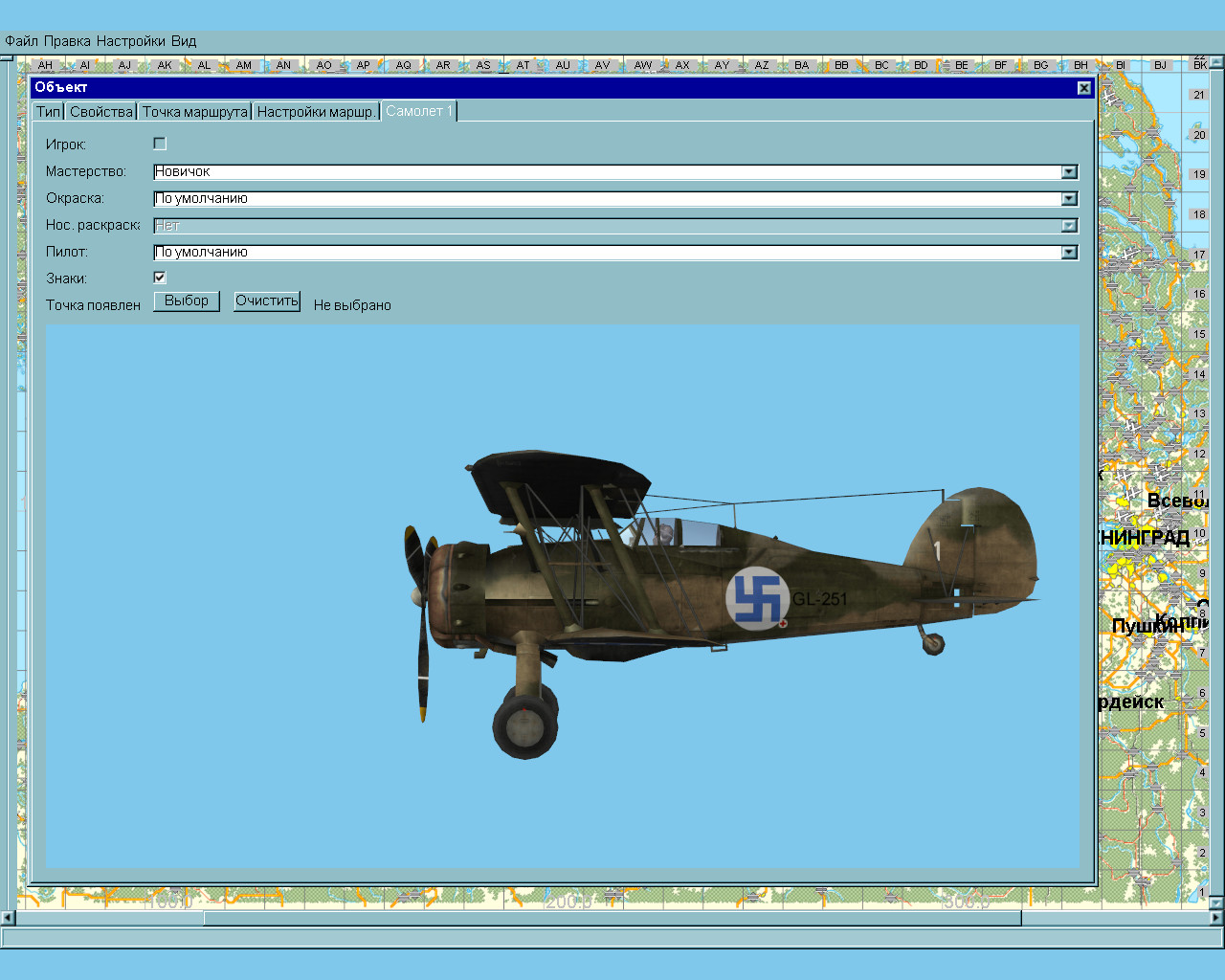Viewport: 1225px width, 980px height.
Task: Open the Вид menu
Action: [x=184, y=41]
